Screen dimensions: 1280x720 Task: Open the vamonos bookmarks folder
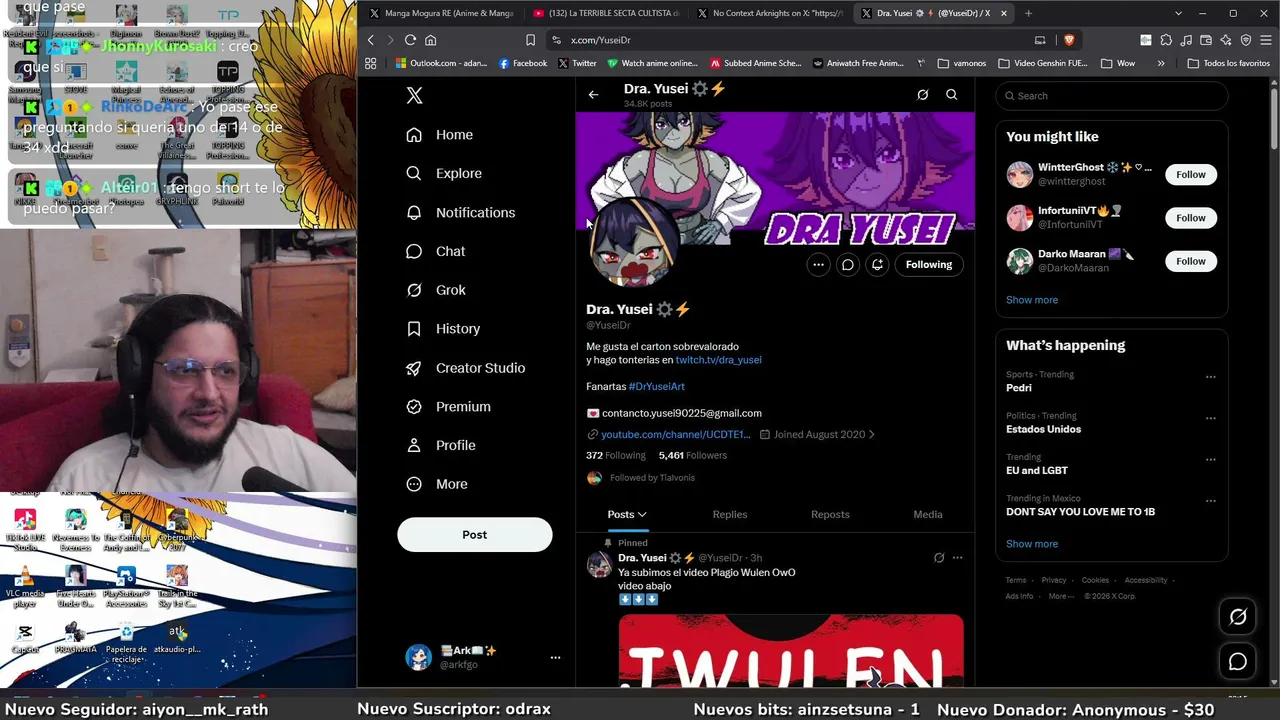(962, 63)
